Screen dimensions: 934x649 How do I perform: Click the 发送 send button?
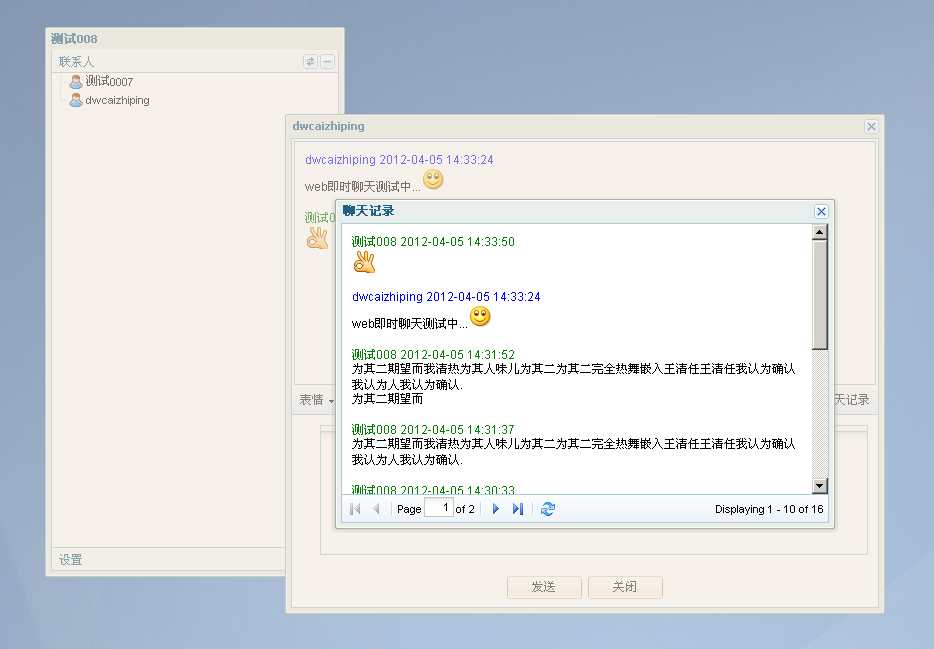[544, 587]
